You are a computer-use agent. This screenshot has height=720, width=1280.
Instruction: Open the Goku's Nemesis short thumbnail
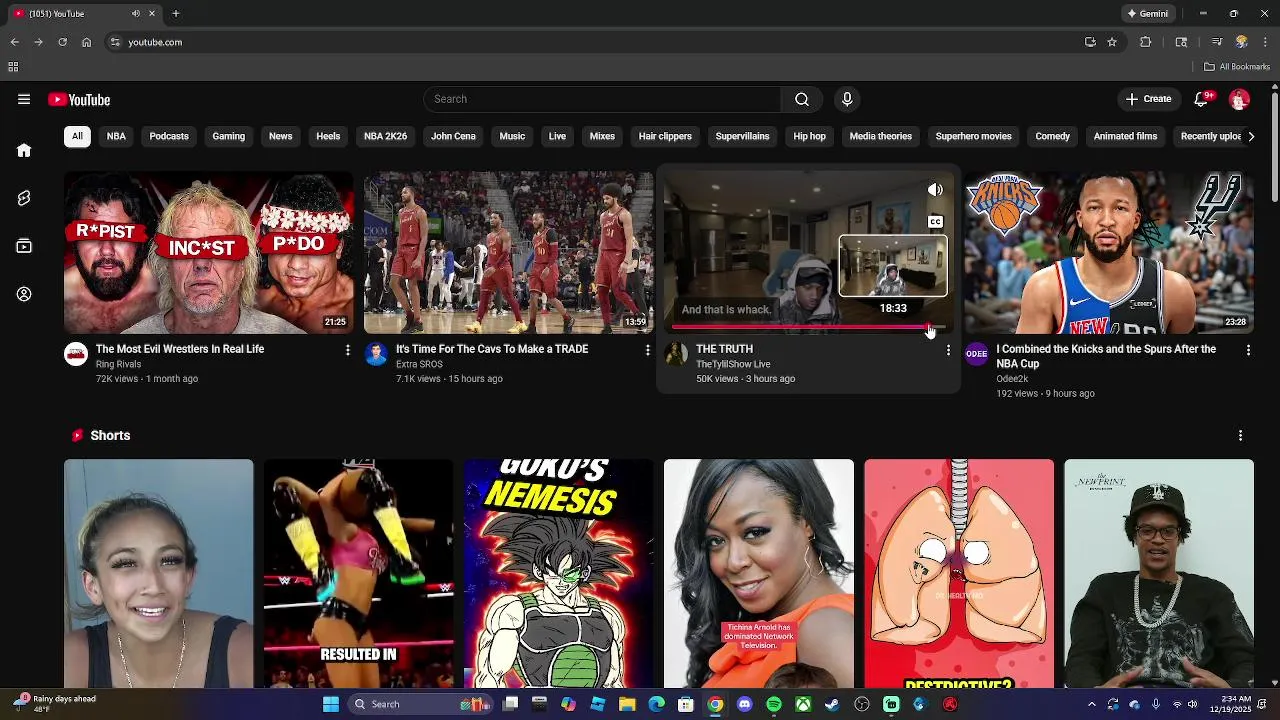point(558,574)
